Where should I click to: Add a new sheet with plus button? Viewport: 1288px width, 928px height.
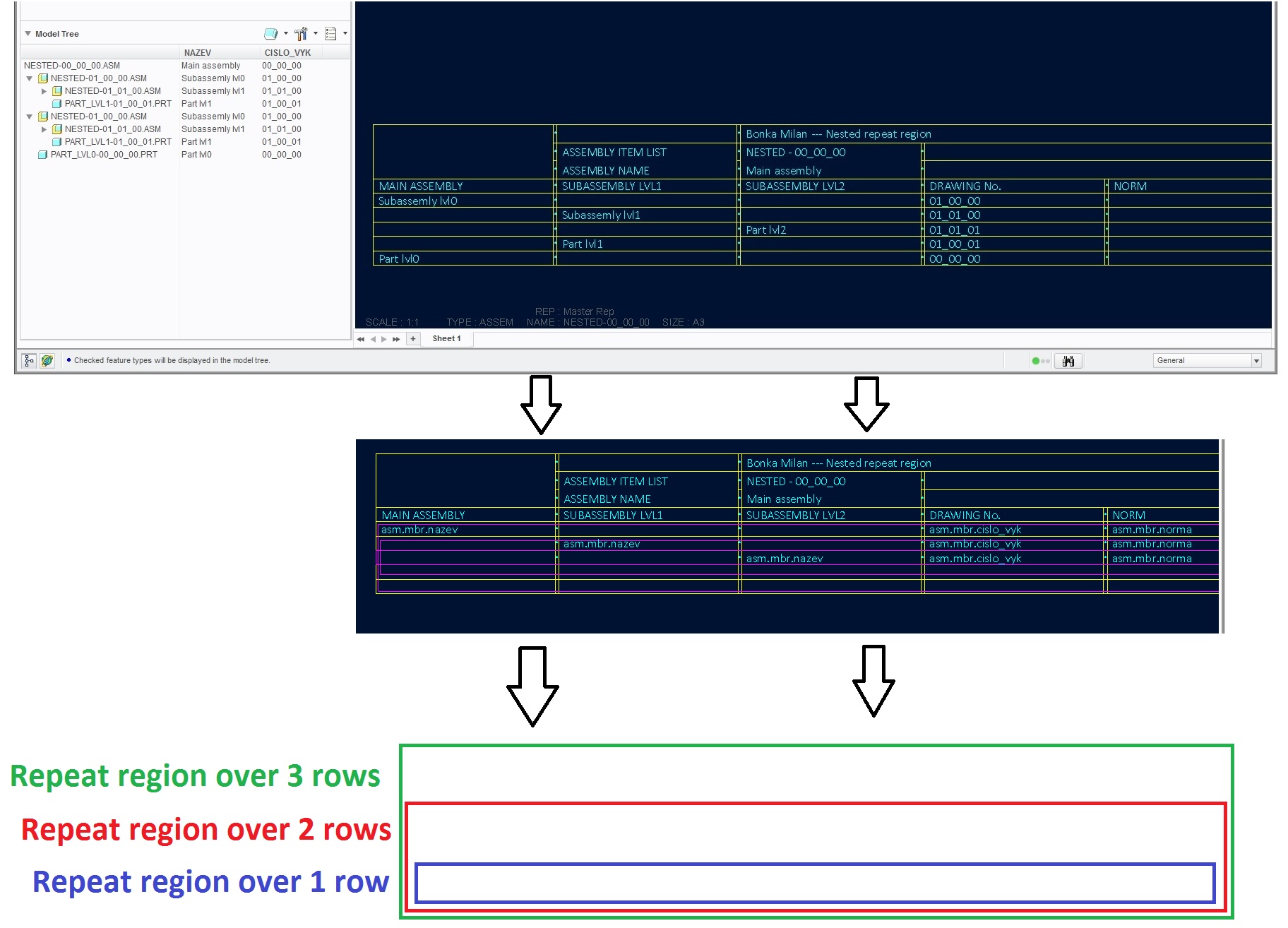[x=413, y=339]
